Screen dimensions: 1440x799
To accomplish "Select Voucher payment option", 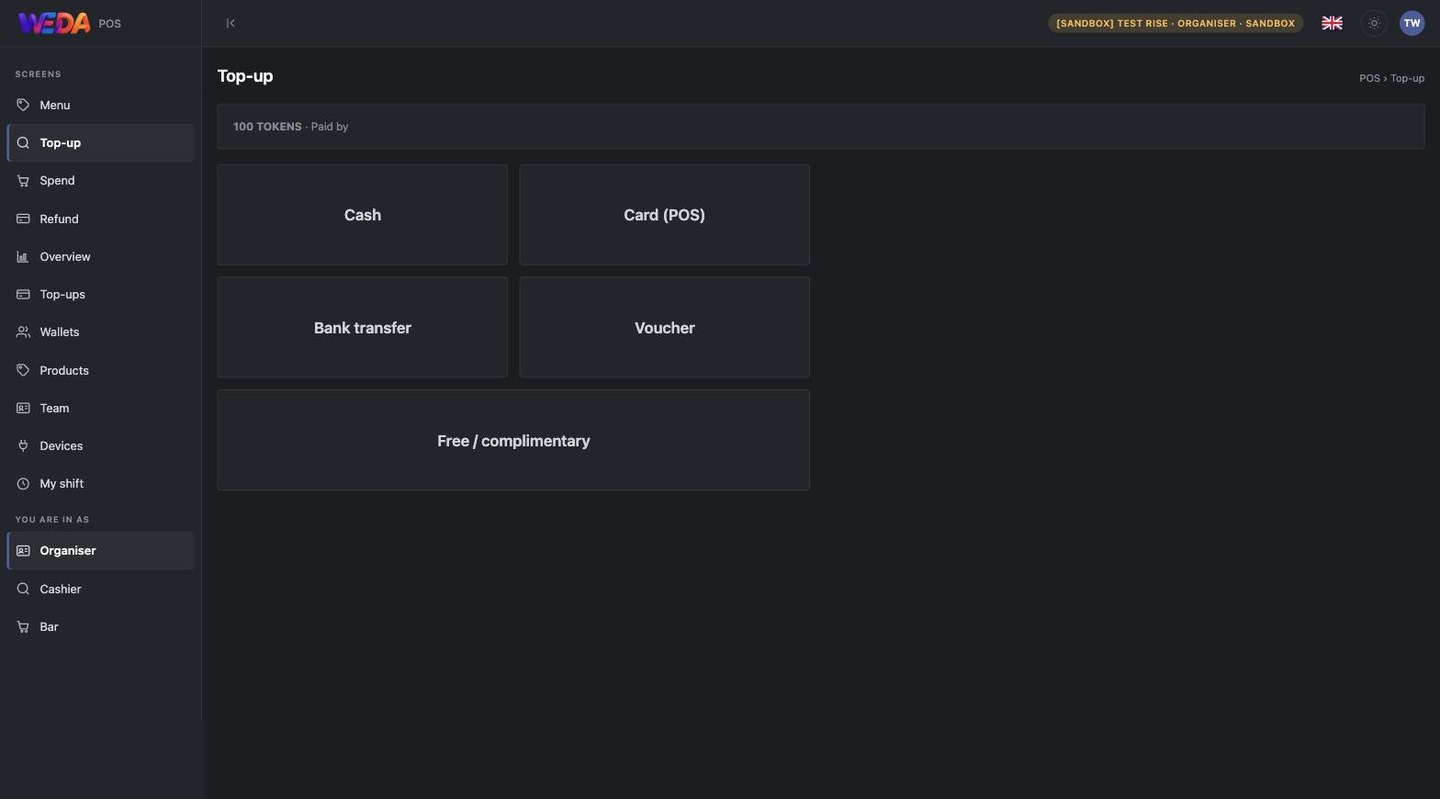I will tap(665, 328).
